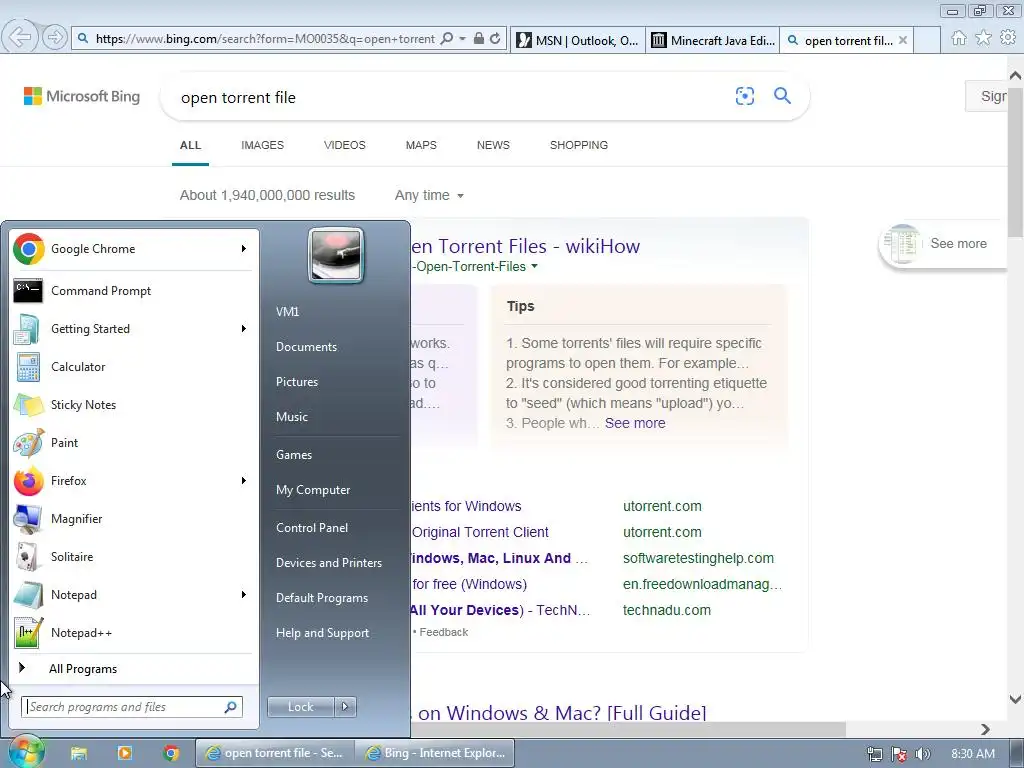Viewport: 1024px width, 768px height.
Task: Click Bing visual search camera icon
Action: (x=744, y=96)
